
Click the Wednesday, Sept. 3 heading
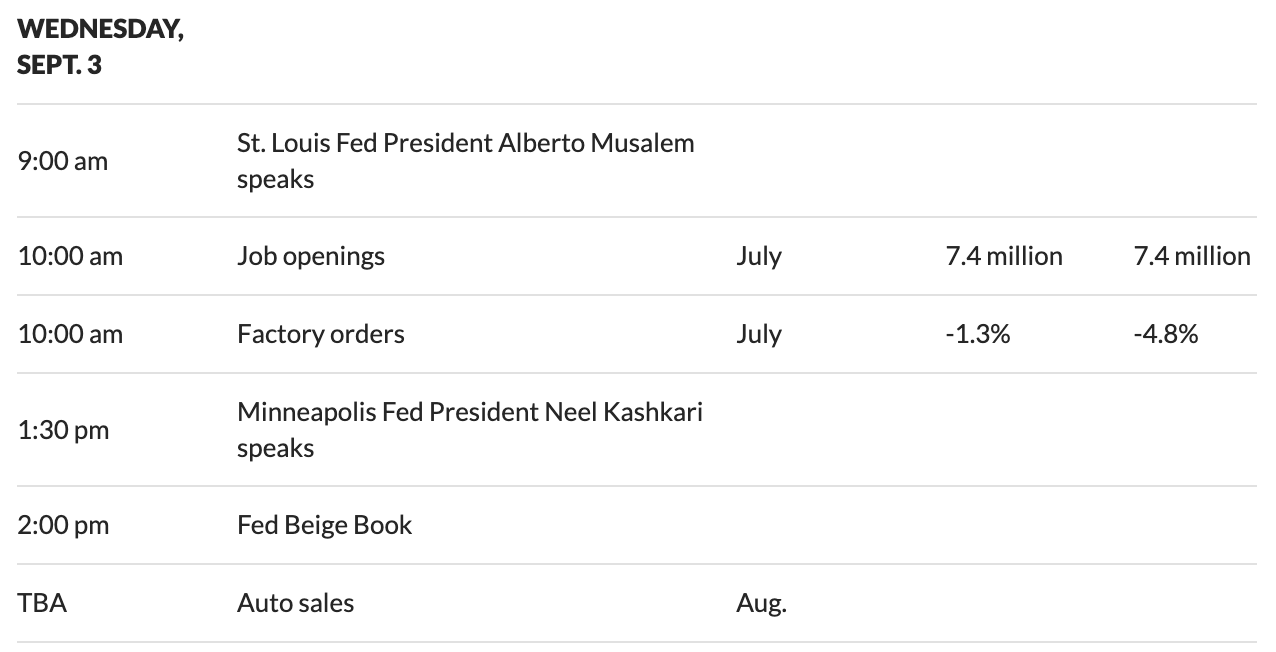100,48
